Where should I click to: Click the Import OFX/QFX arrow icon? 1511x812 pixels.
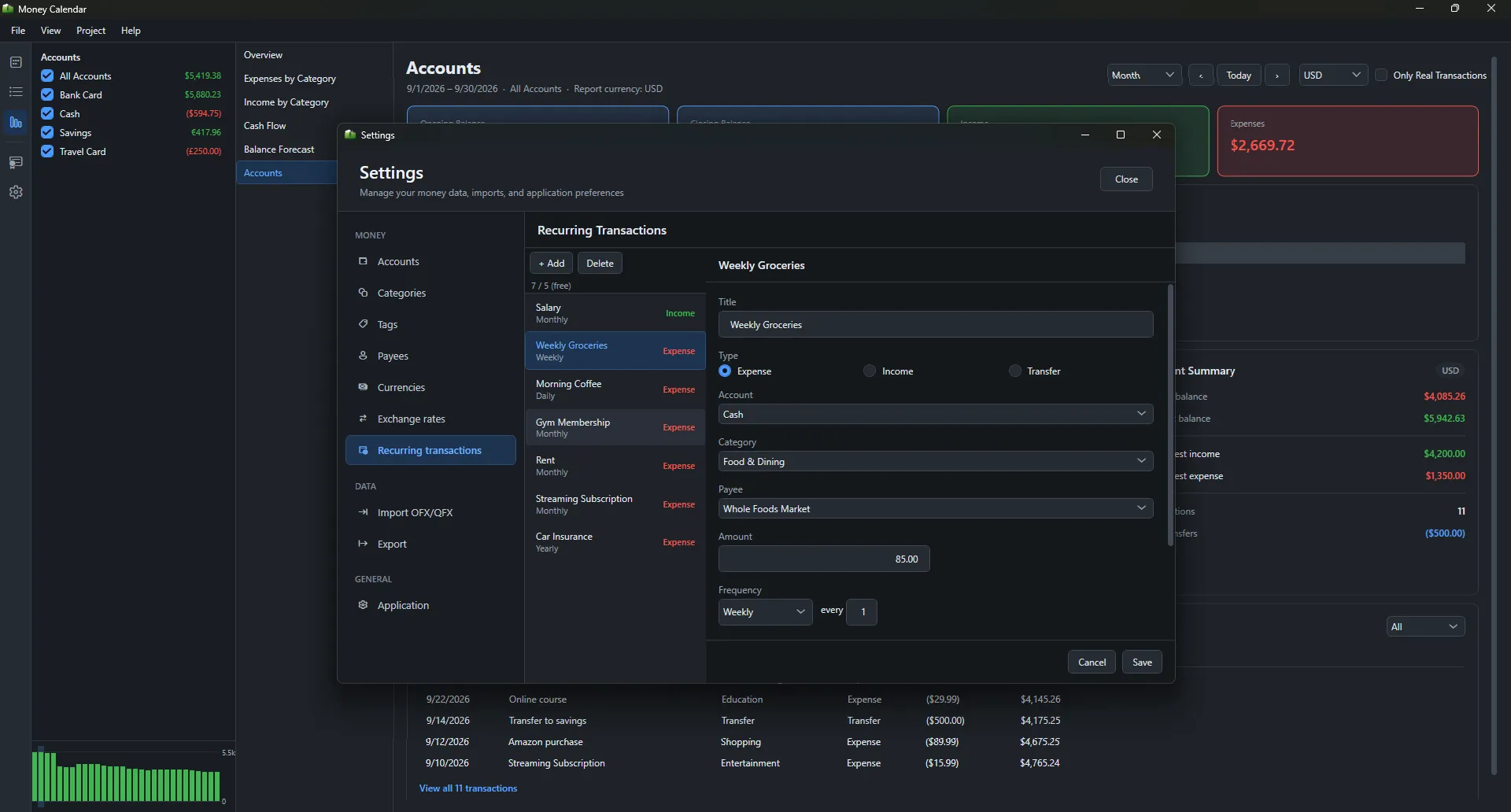pos(363,512)
